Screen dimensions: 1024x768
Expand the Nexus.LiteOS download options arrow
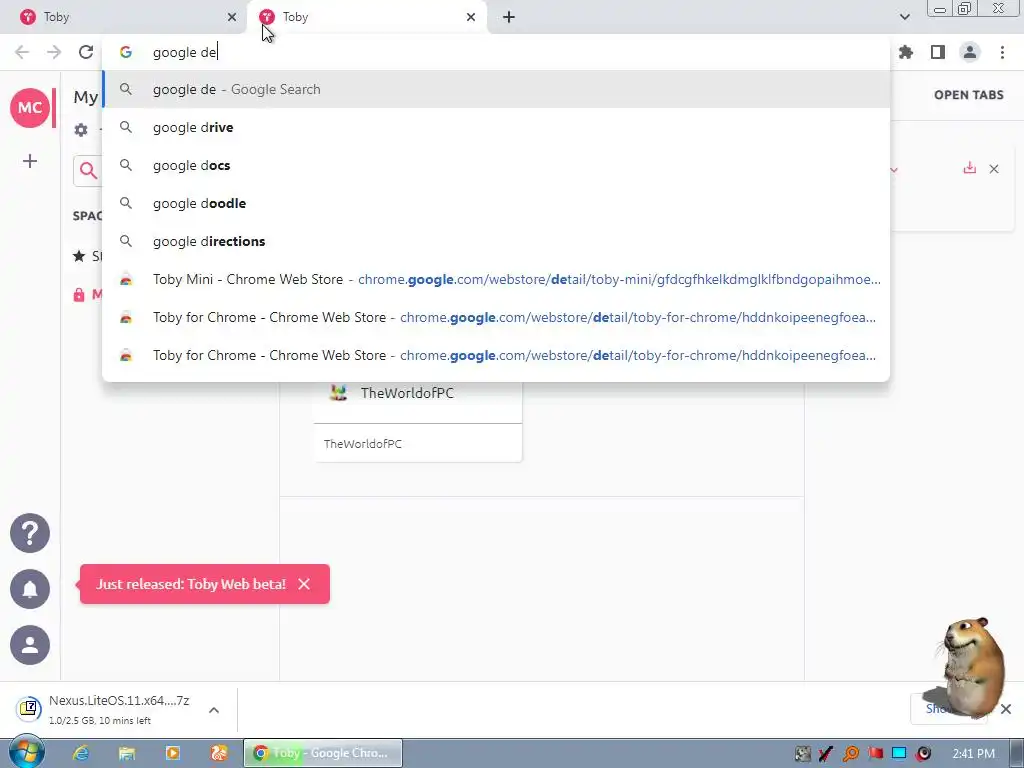coord(214,710)
